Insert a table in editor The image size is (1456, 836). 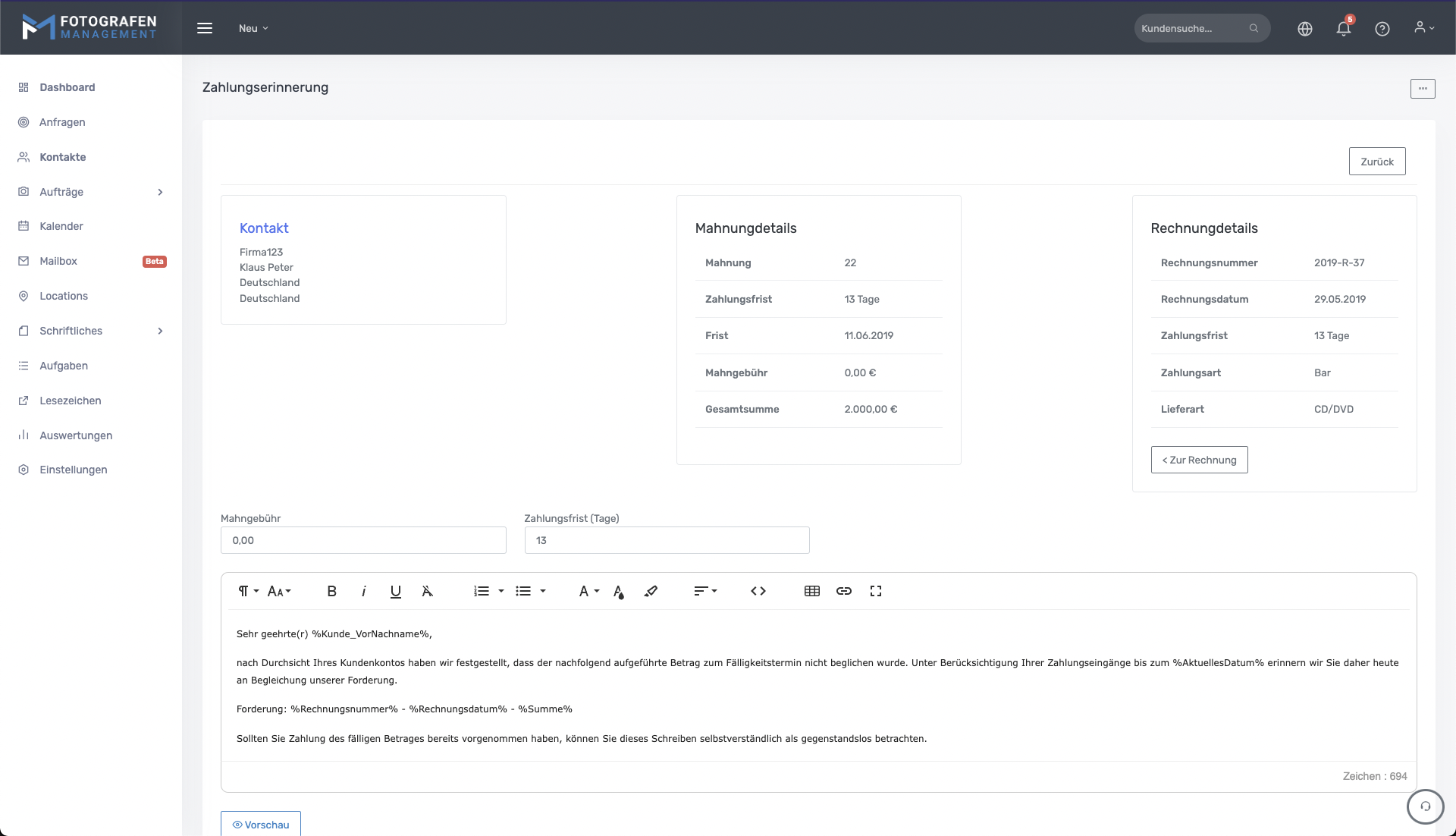(812, 592)
